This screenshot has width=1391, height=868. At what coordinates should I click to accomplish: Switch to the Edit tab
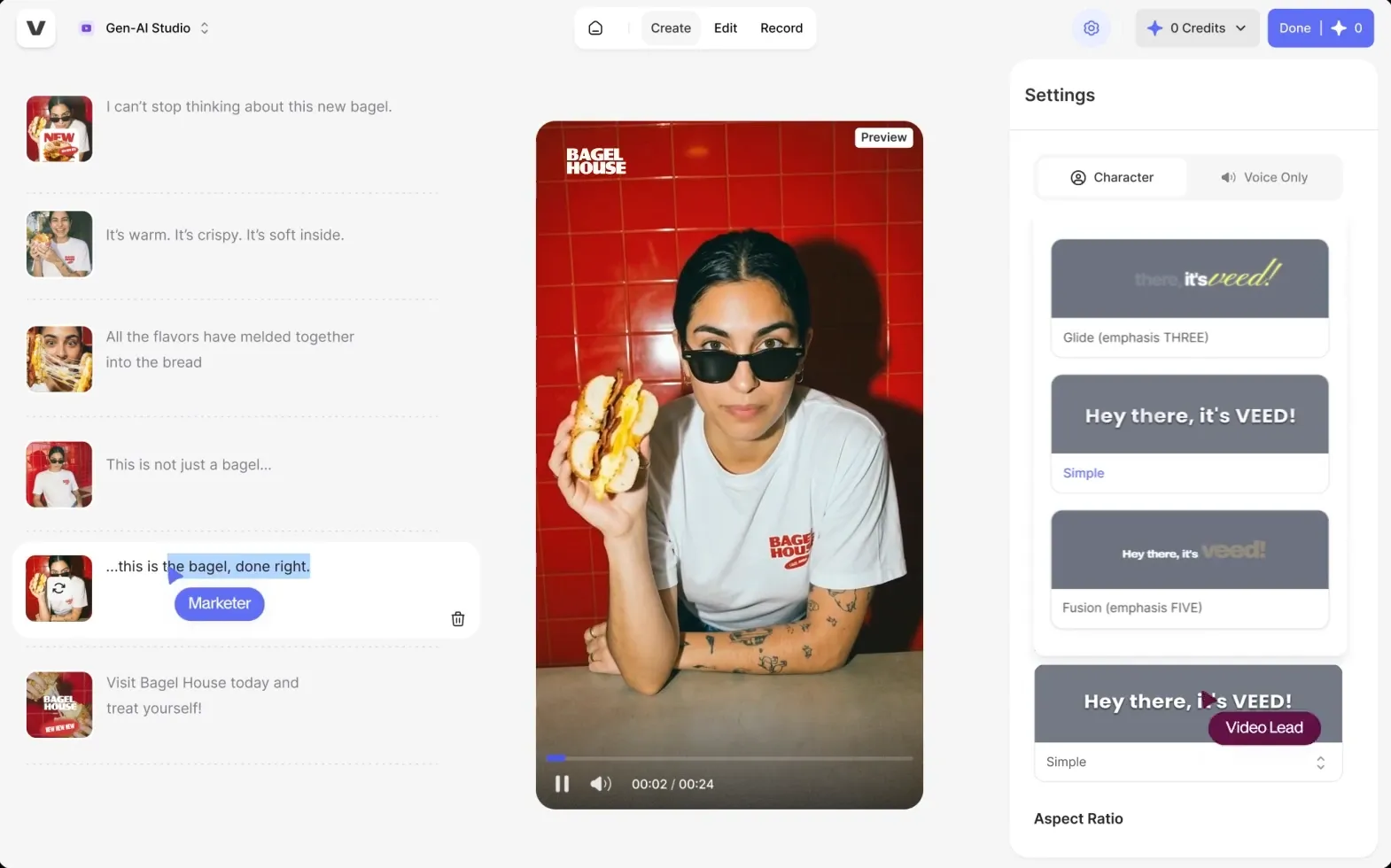click(726, 28)
